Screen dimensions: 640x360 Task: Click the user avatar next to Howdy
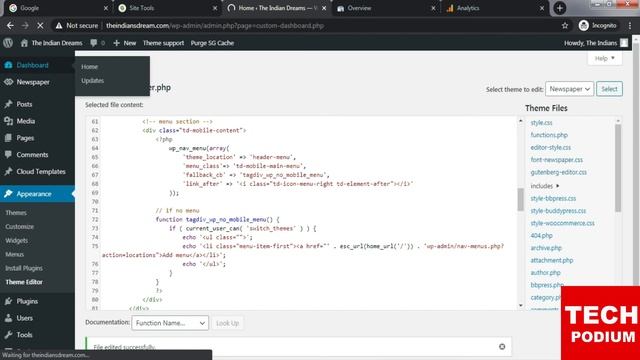tap(624, 43)
